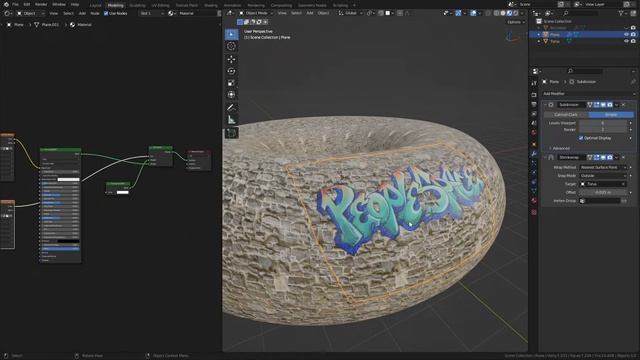Open the Slot 1 material dropdown
This screenshot has width=640, height=360.
(152, 13)
